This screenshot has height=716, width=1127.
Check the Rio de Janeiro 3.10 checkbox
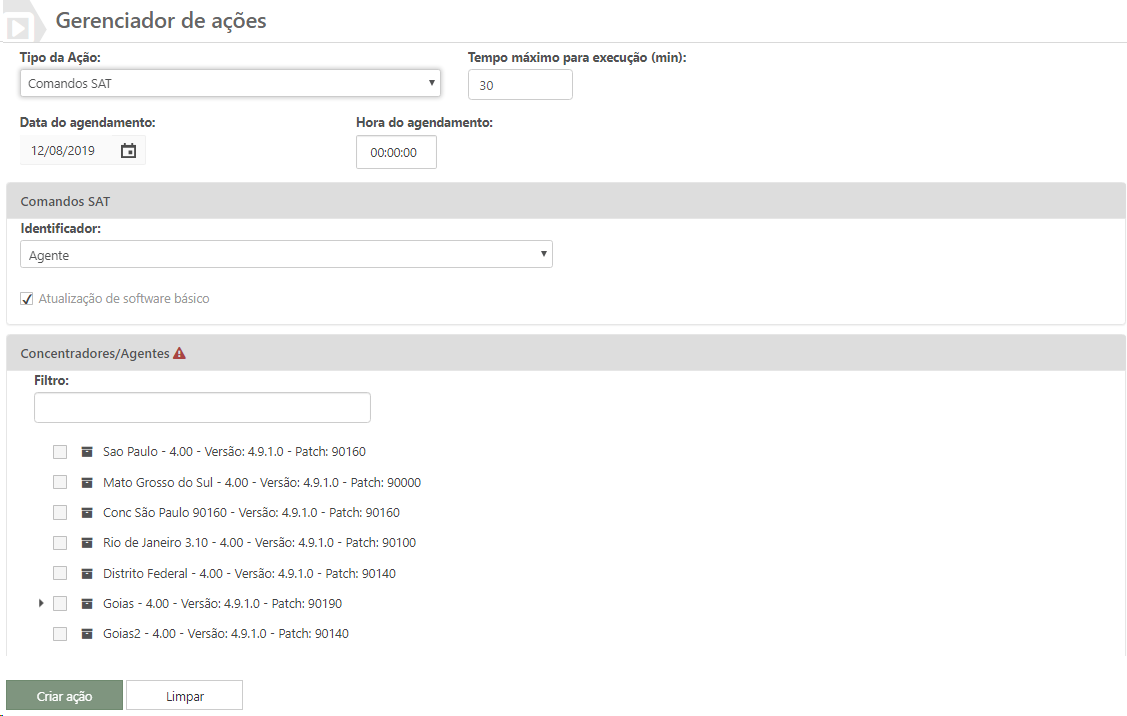click(60, 543)
